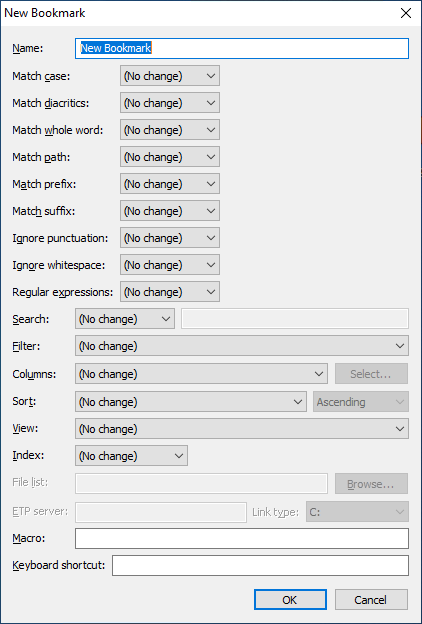Open the Match whole word dropdown

(x=170, y=130)
